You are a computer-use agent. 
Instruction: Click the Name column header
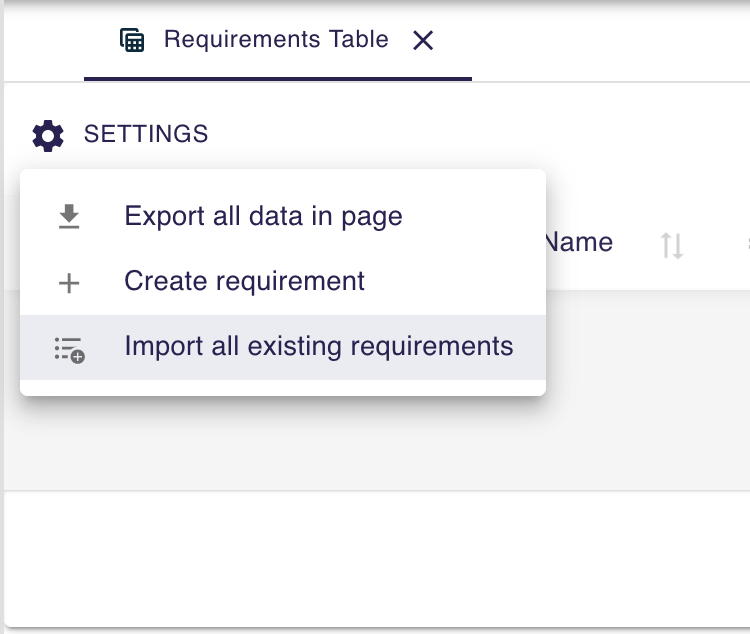(579, 242)
